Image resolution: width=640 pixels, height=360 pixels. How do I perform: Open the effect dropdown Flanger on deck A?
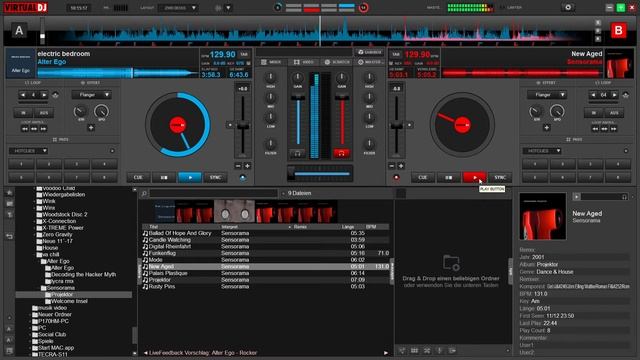pyautogui.click(x=91, y=95)
